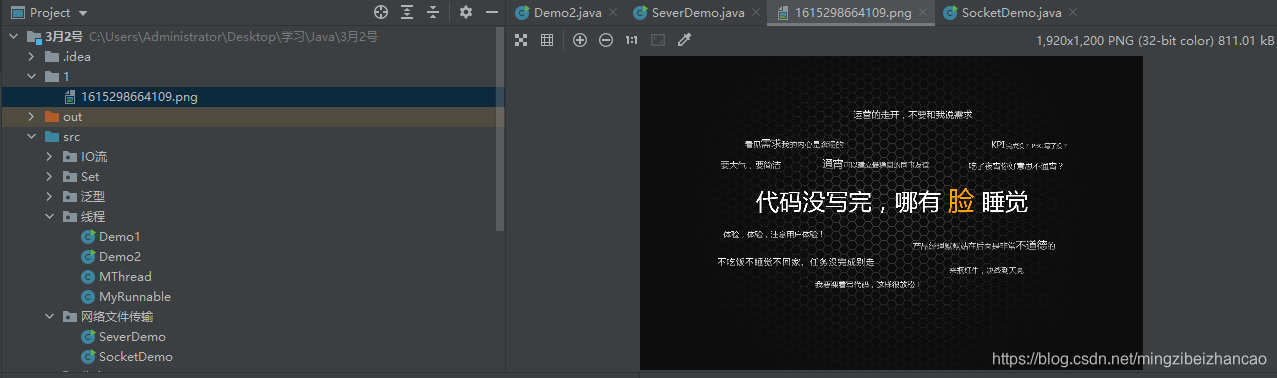Image resolution: width=1277 pixels, height=378 pixels.
Task: Select Demo2 class in project tree
Action: (119, 257)
